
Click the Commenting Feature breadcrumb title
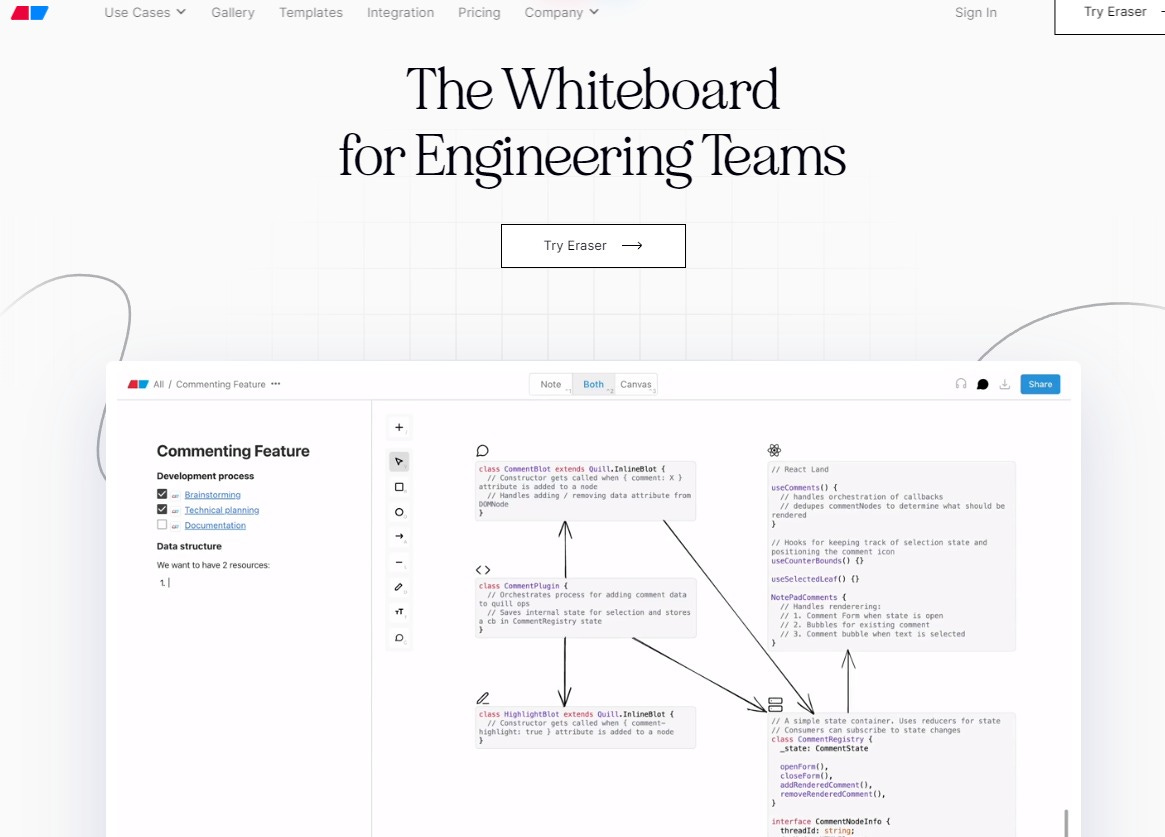click(x=221, y=384)
